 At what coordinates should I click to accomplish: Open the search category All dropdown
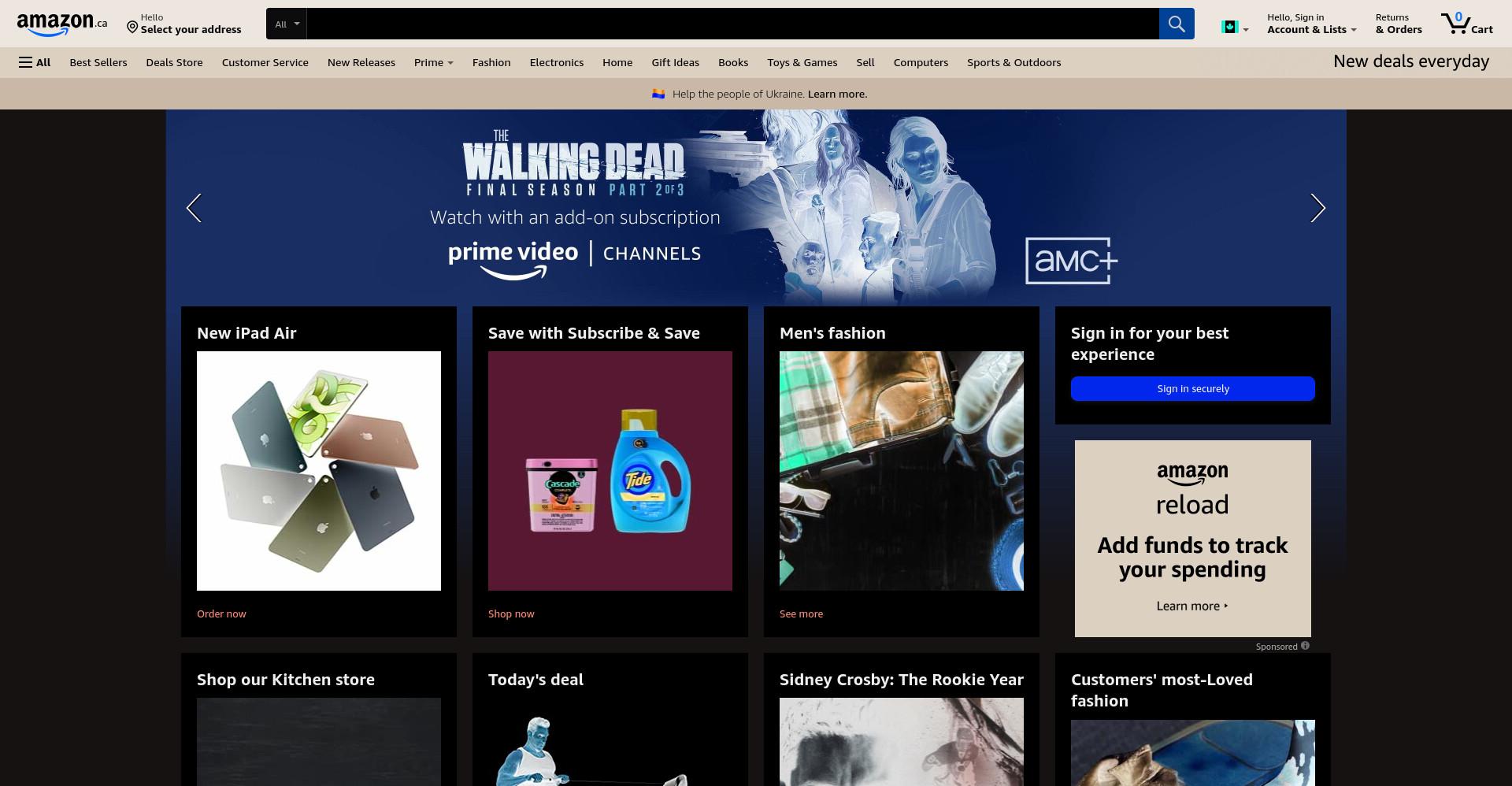pos(287,24)
